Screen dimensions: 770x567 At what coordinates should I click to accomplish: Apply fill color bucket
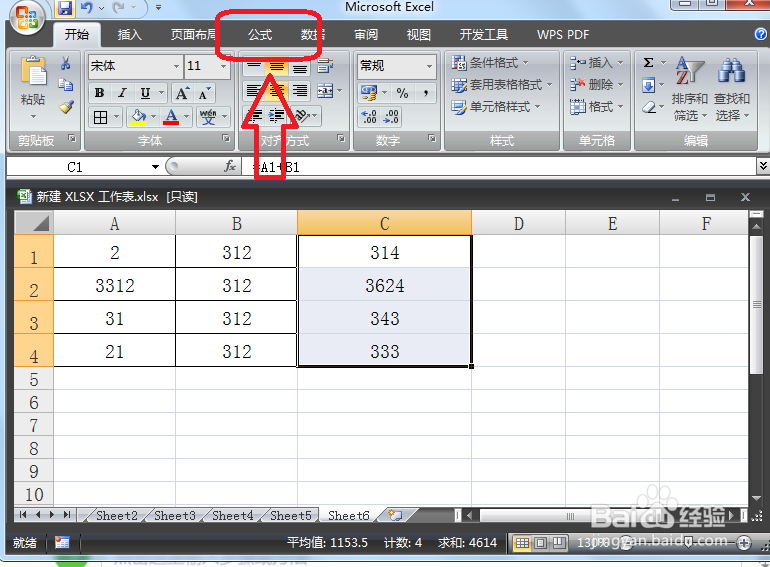pos(138,117)
